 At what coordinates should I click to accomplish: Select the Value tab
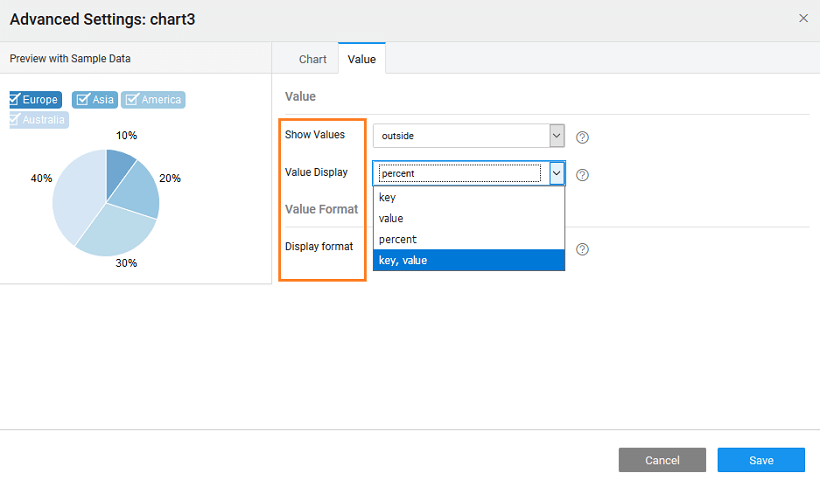361,59
